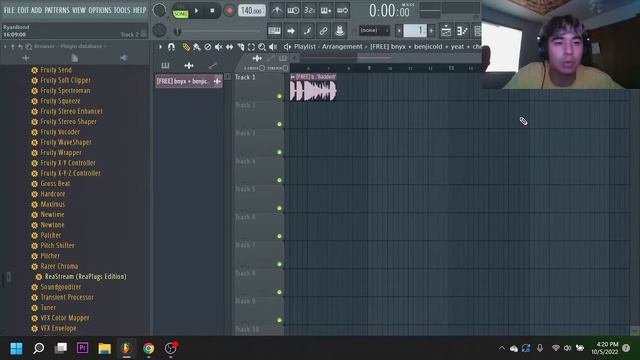Open the PATTERNS menu
This screenshot has width=640, height=360.
coord(57,10)
